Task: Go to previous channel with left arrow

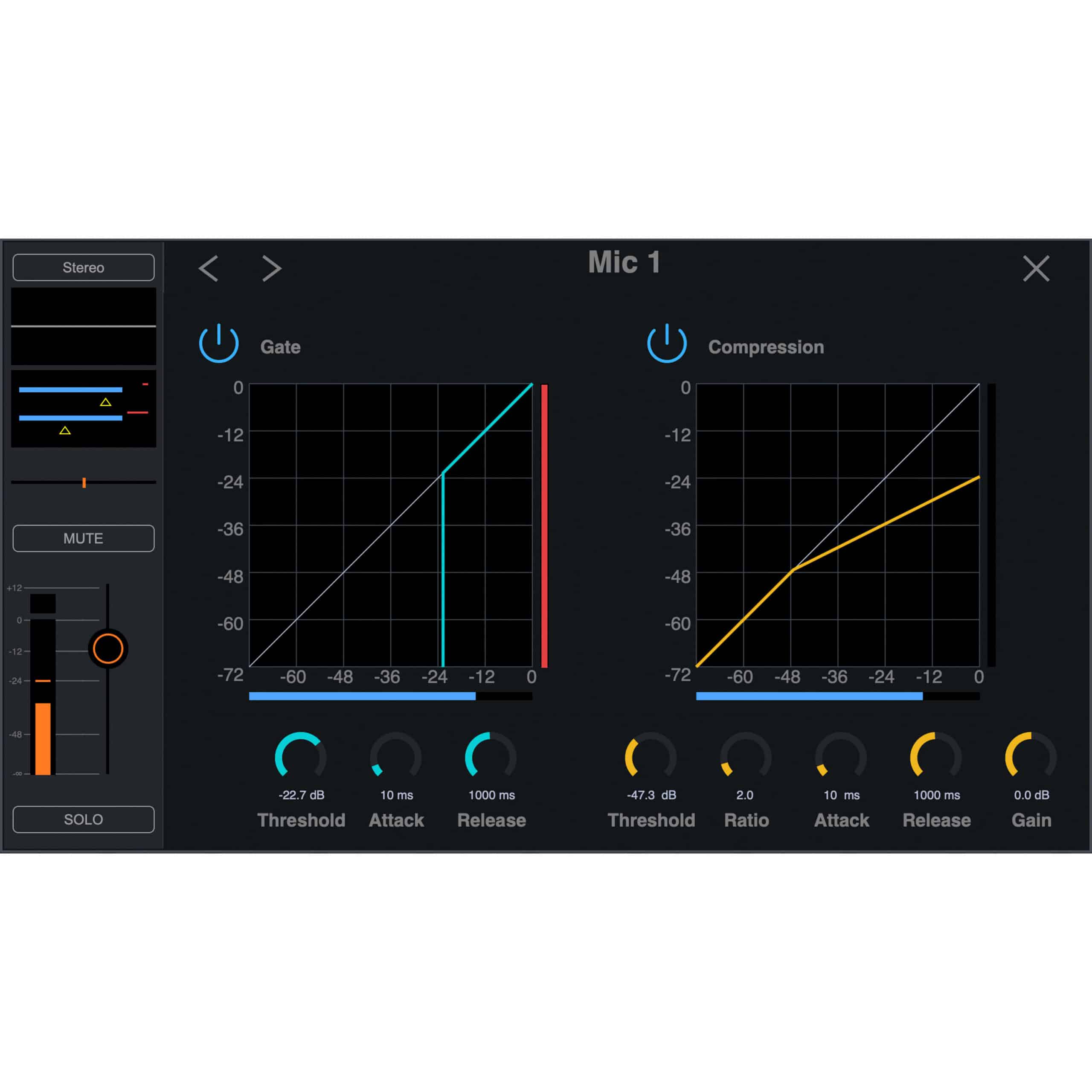Action: pos(209,268)
